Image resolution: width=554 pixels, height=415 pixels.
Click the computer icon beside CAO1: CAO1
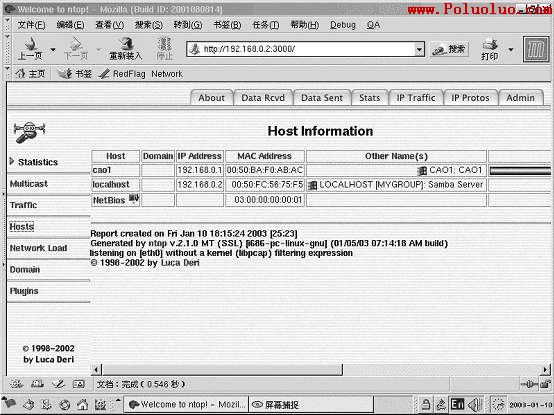point(422,171)
